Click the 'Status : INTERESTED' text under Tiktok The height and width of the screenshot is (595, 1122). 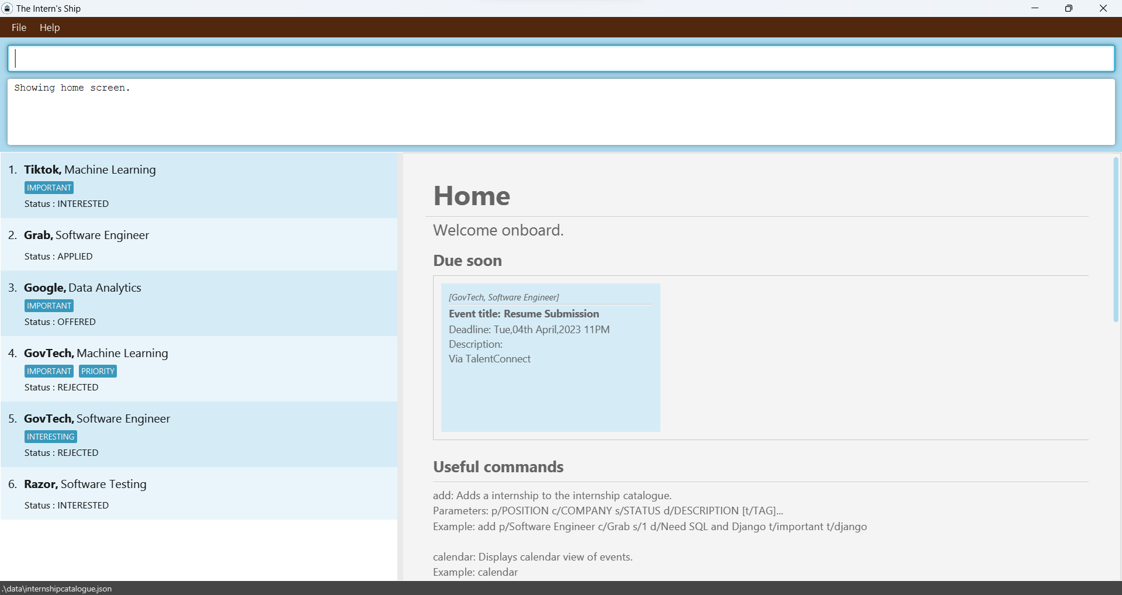coord(67,204)
